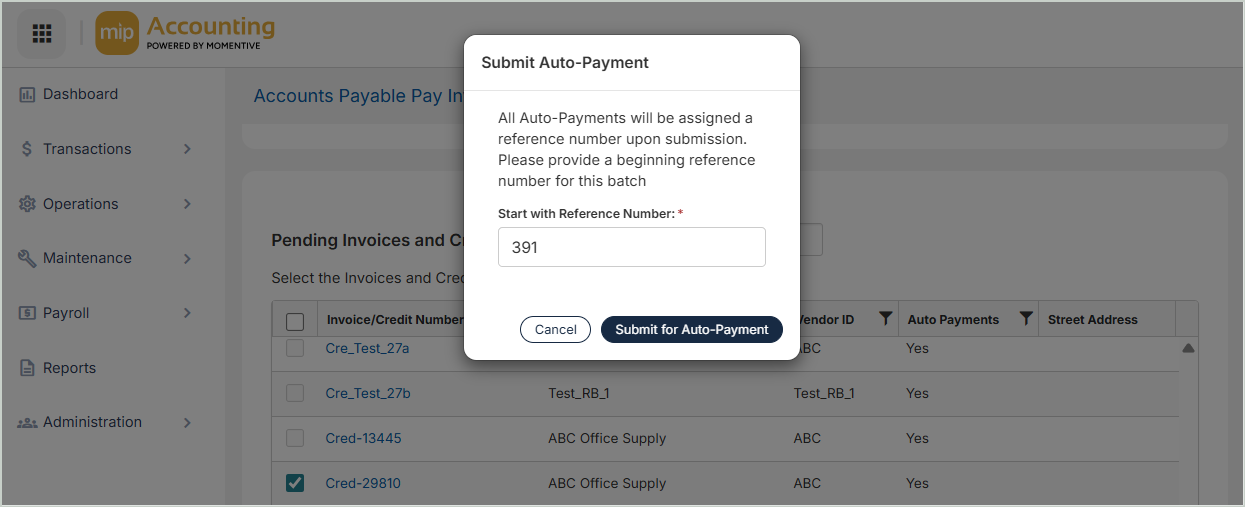Image resolution: width=1245 pixels, height=507 pixels.
Task: Uncheck the Cred-29810 row checkbox
Action: tap(295, 483)
